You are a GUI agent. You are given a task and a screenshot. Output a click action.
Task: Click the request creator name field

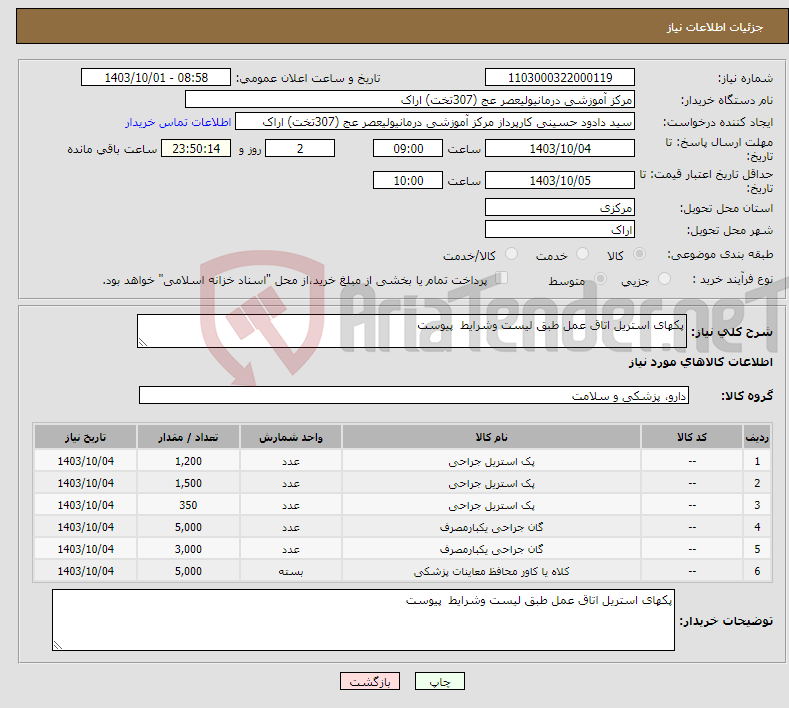pyautogui.click(x=435, y=122)
